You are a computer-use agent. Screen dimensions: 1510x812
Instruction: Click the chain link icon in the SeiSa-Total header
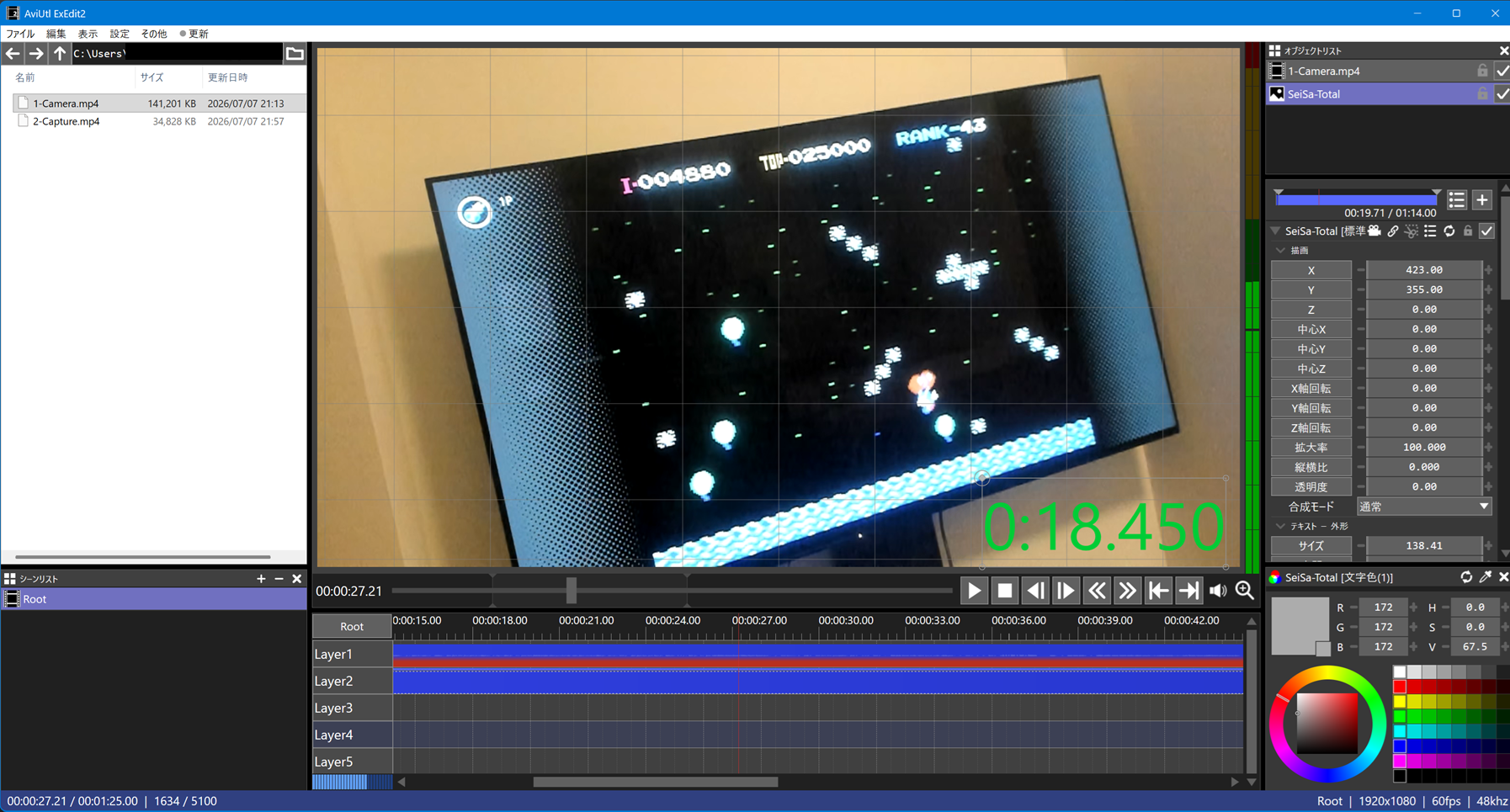(1393, 231)
